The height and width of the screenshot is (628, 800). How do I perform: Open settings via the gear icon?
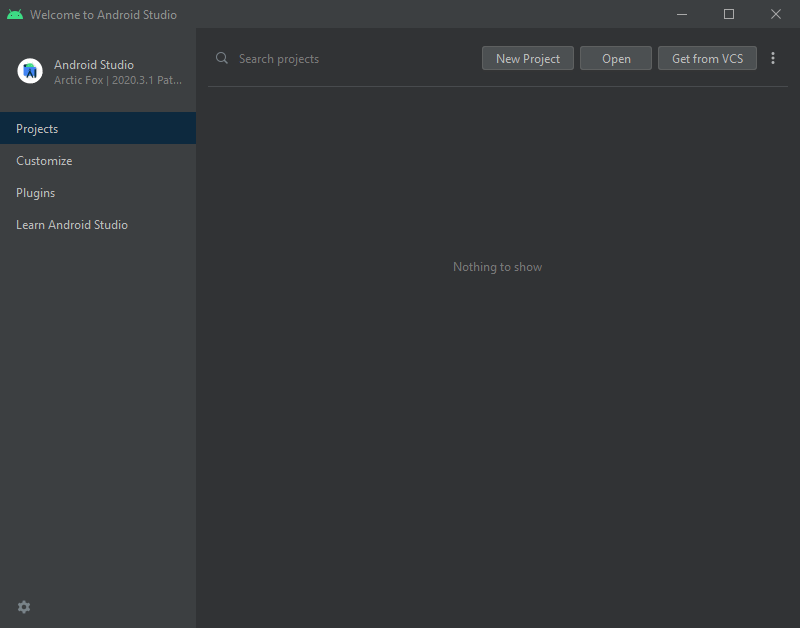pos(23,607)
